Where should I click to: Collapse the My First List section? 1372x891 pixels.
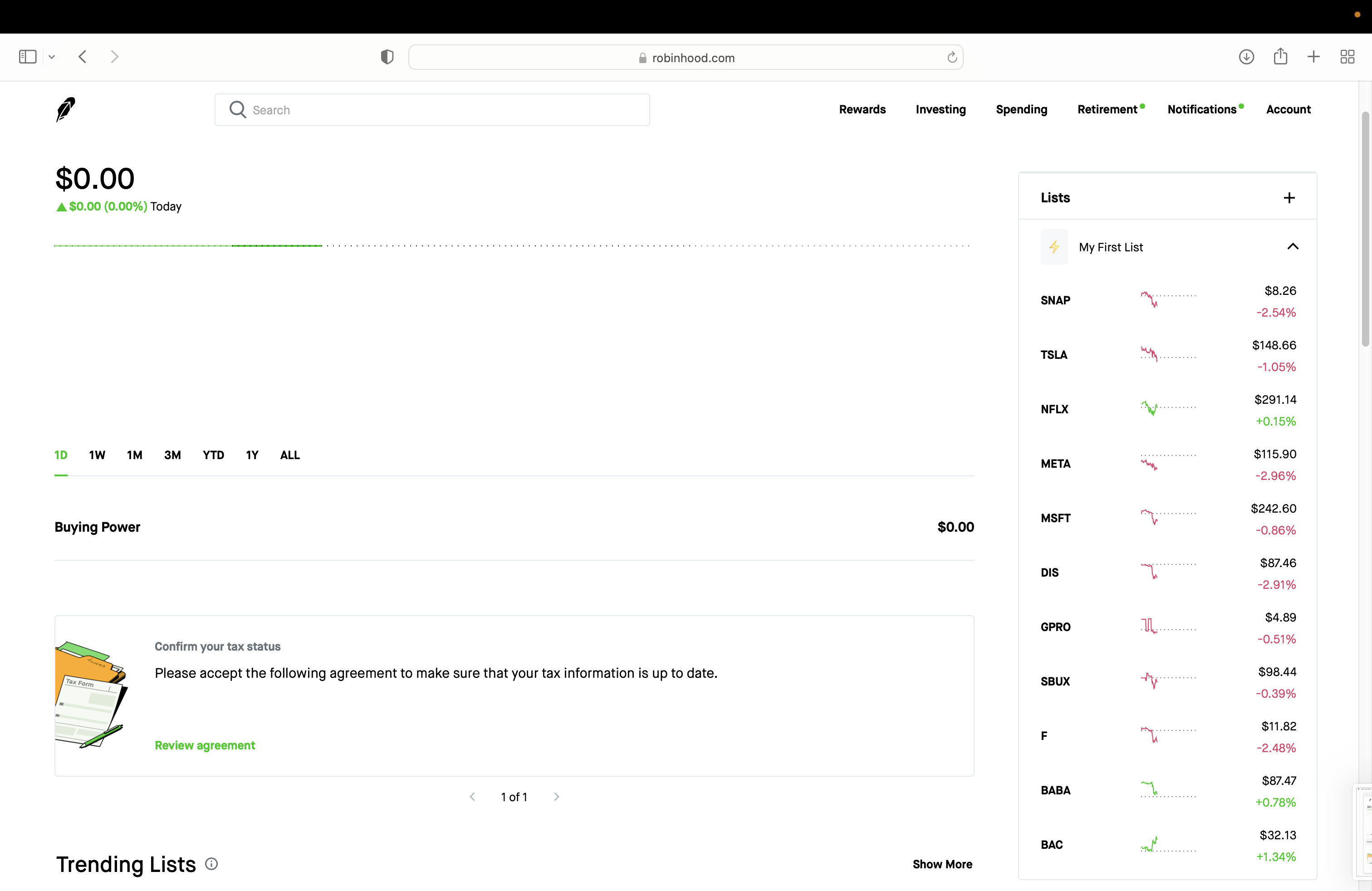click(x=1293, y=247)
